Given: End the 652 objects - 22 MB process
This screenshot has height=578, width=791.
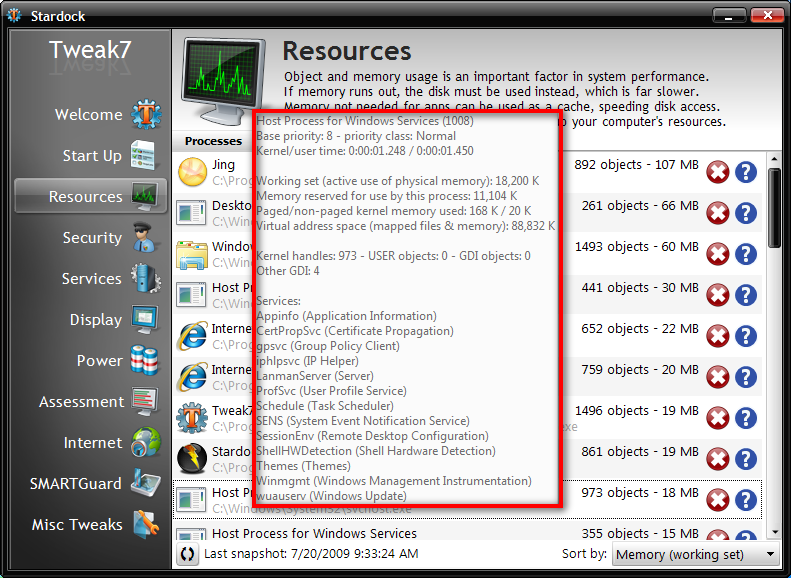Looking at the screenshot, I should click(717, 336).
